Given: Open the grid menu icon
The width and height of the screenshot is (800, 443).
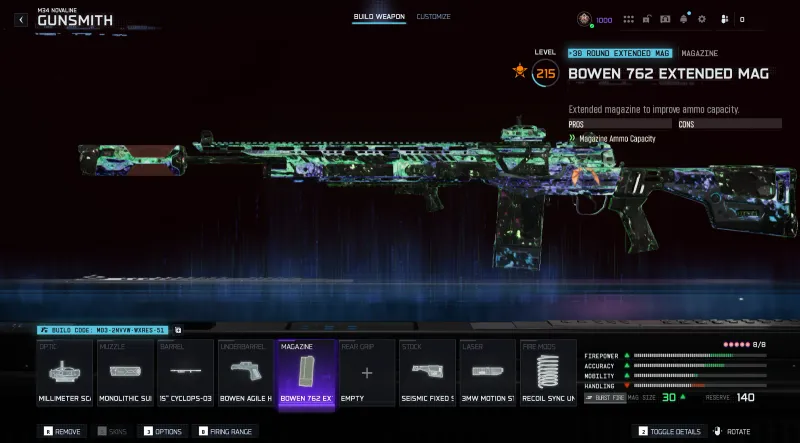Looking at the screenshot, I should 629,19.
